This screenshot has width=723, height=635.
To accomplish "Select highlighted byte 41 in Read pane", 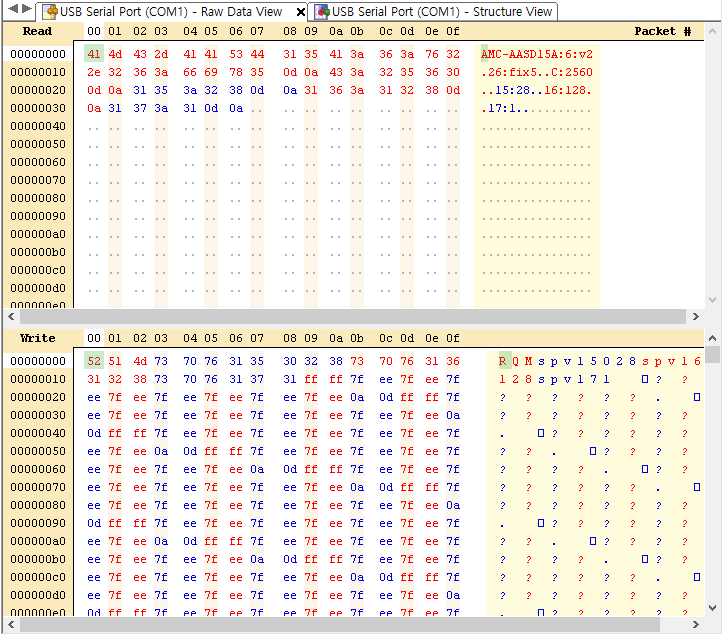I will point(94,54).
